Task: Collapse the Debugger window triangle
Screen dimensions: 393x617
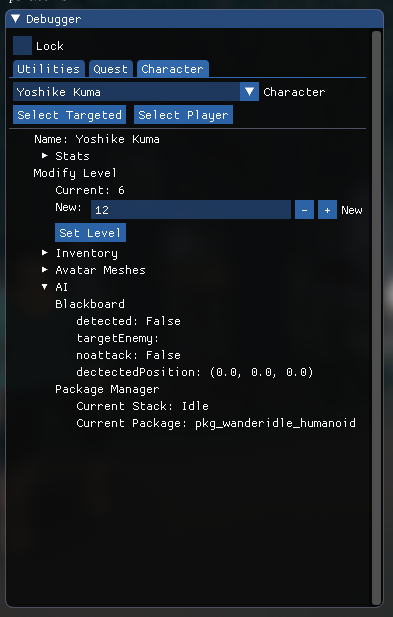Action: [15, 18]
